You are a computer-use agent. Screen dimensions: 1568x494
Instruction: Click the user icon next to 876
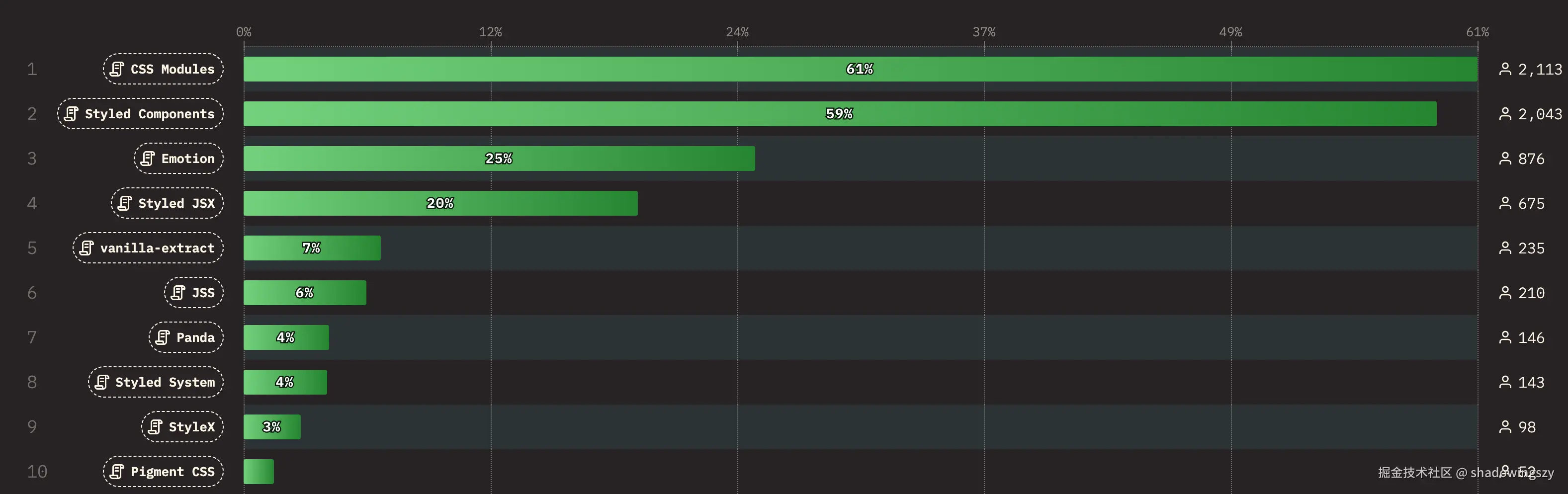(x=1505, y=159)
